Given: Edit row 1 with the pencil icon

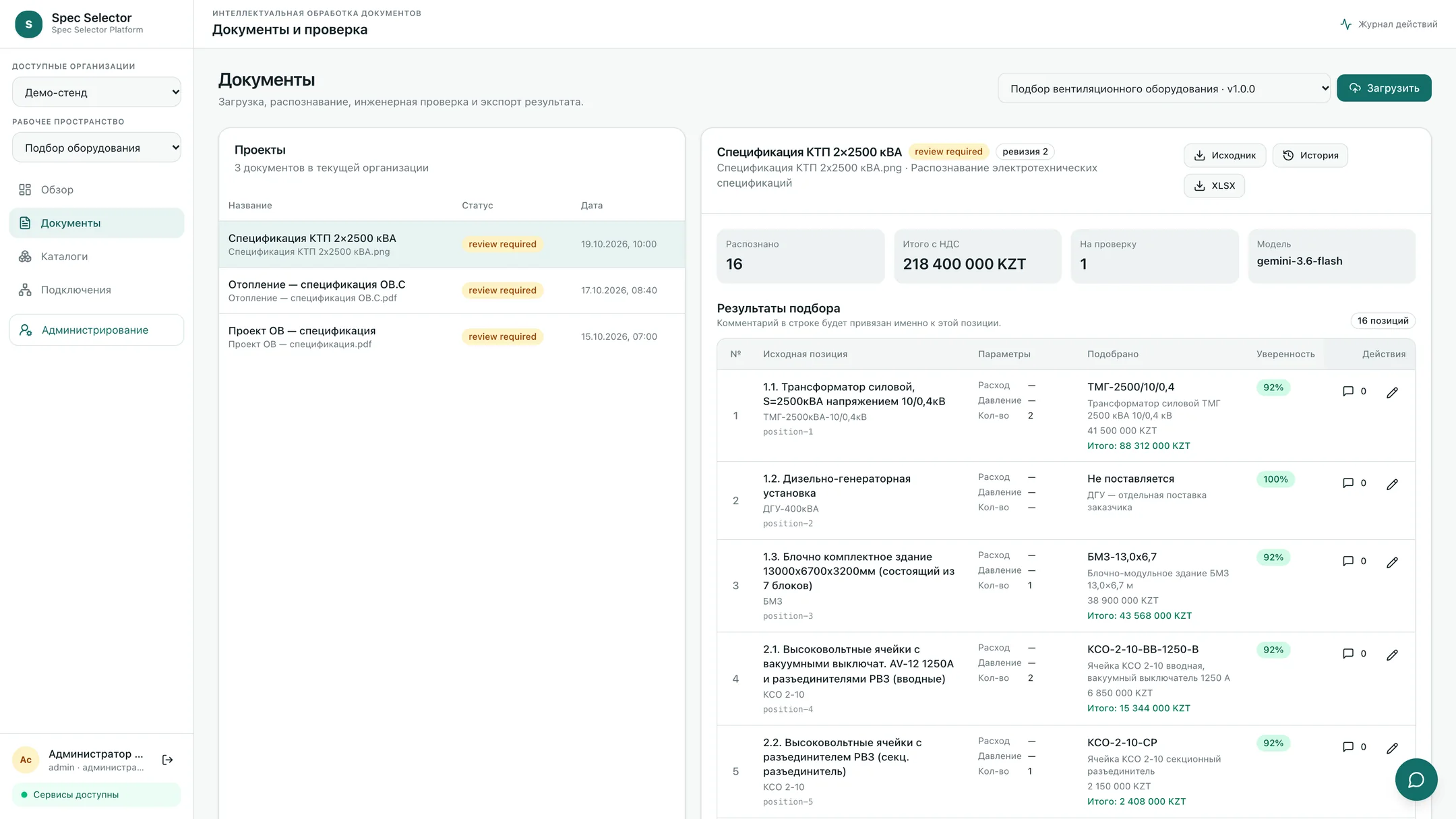Looking at the screenshot, I should click(1392, 392).
